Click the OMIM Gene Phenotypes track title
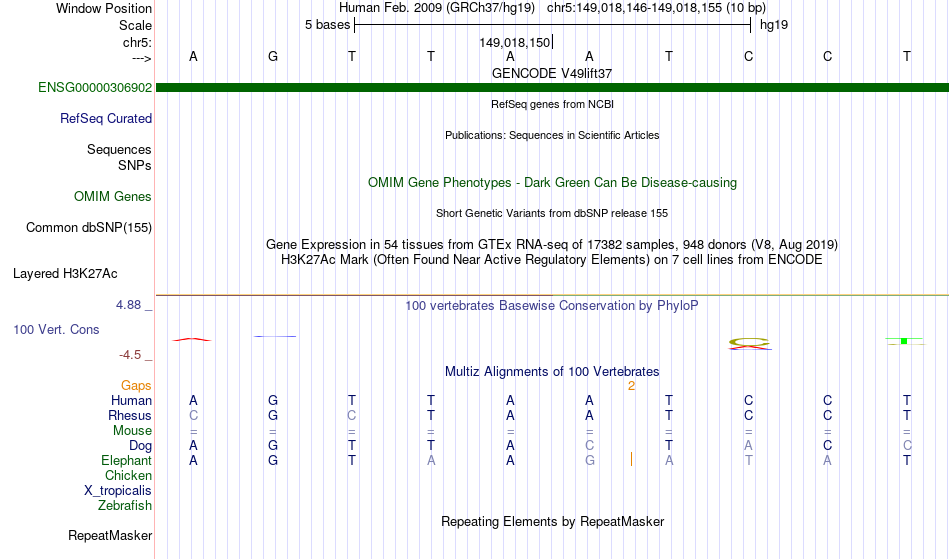 (x=553, y=182)
